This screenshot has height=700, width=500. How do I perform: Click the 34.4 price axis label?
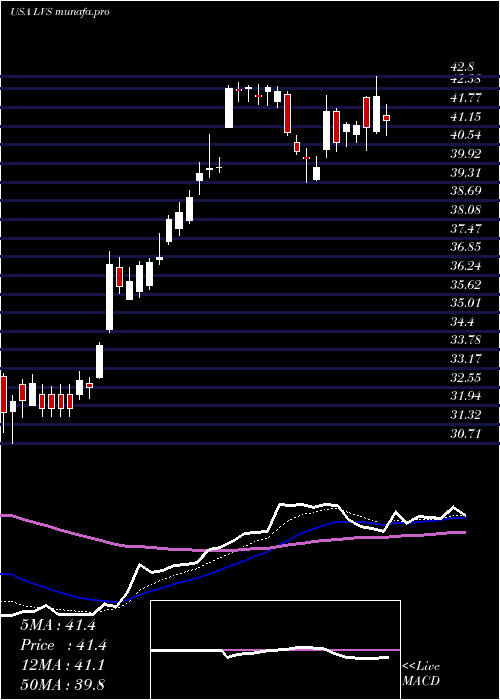pyautogui.click(x=462, y=322)
